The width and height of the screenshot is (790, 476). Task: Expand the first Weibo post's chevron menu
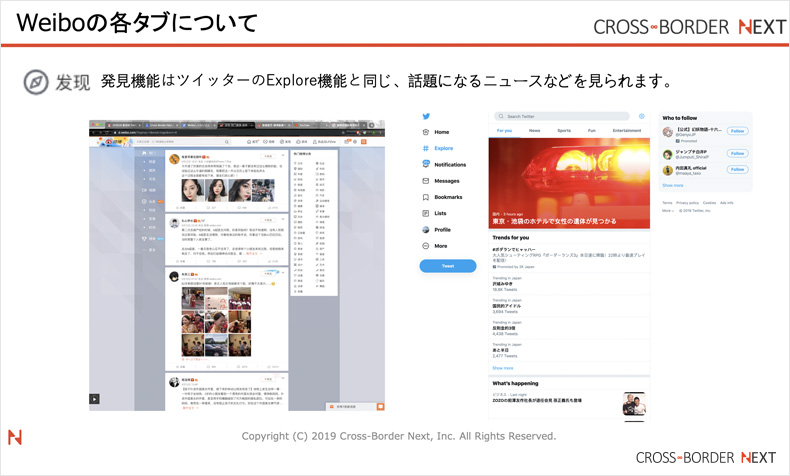tap(283, 155)
